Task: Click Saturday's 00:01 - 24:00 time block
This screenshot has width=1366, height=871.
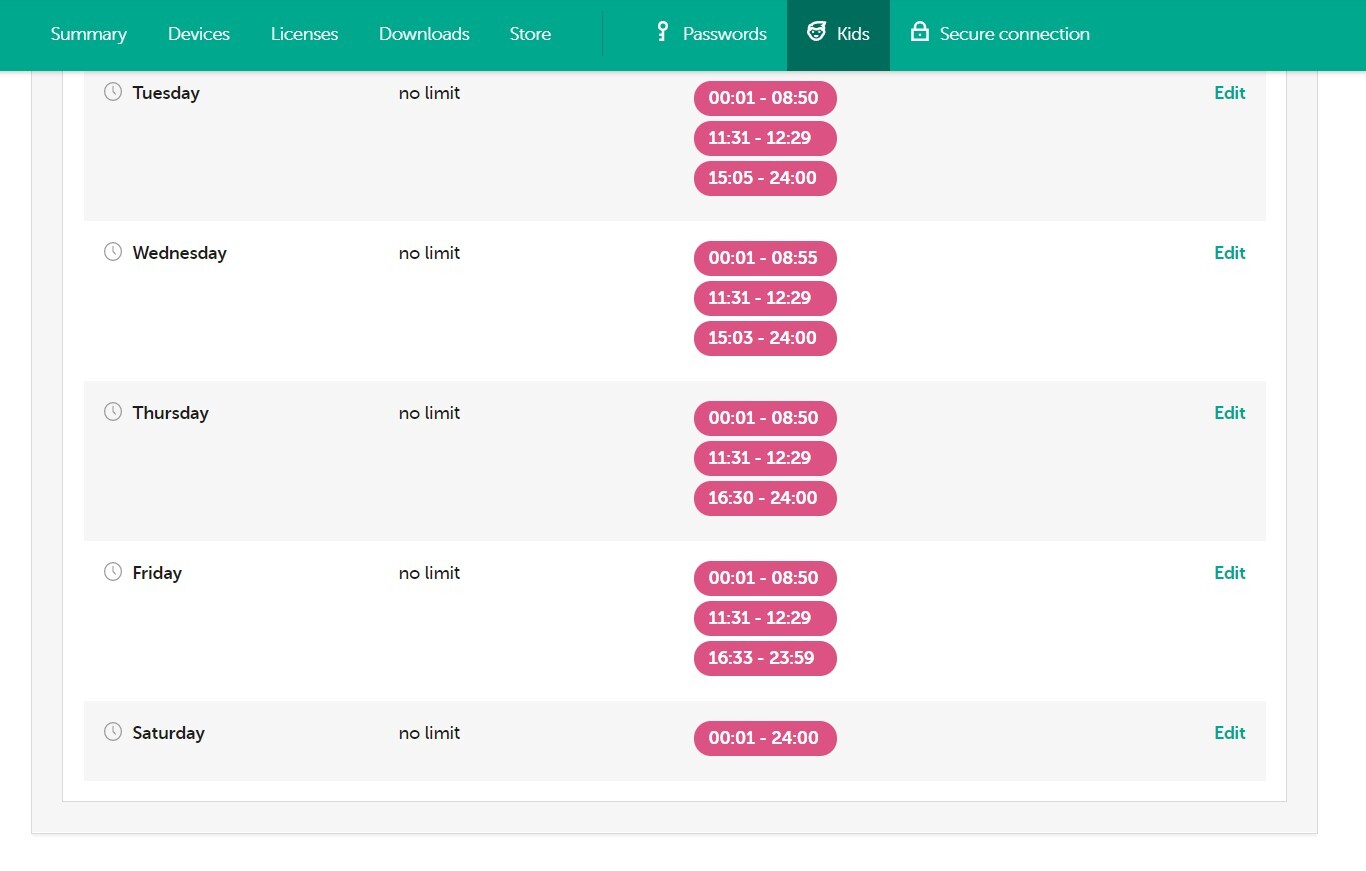Action: 765,738
